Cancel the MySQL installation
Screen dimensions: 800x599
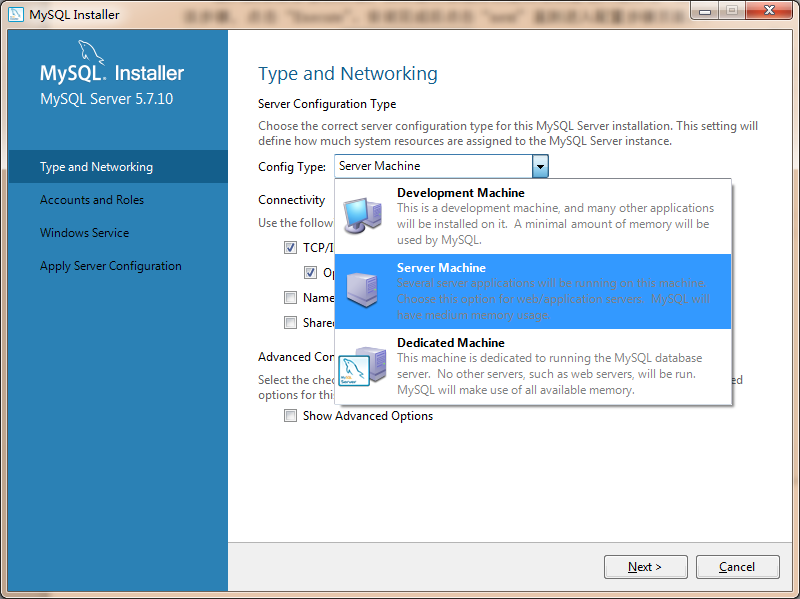(737, 566)
